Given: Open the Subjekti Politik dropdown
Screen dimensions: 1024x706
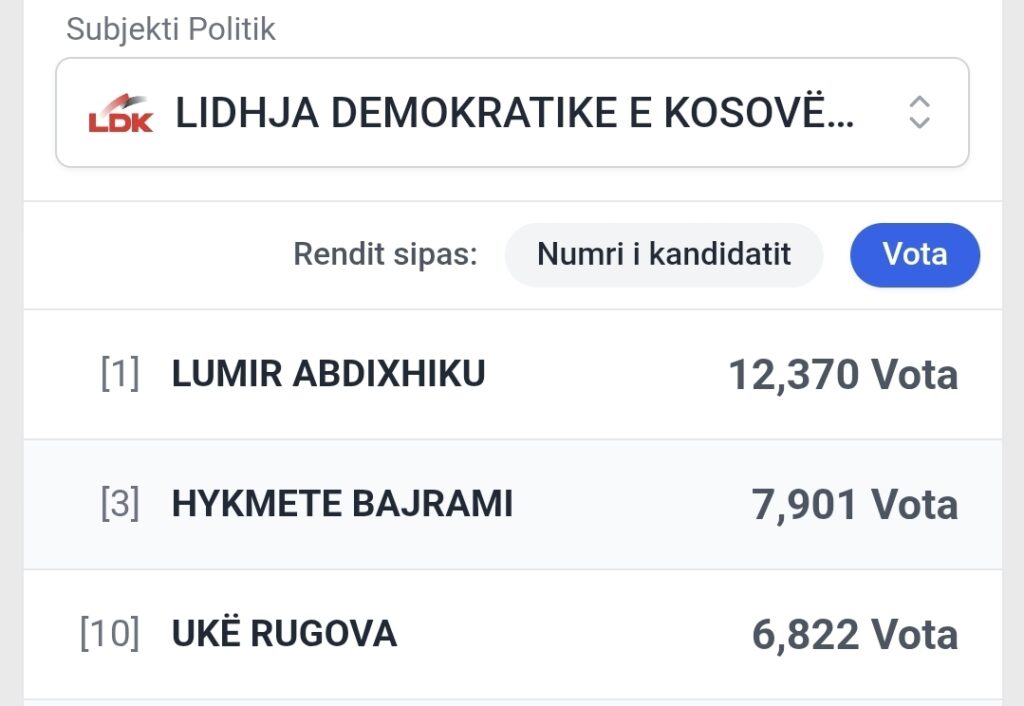Looking at the screenshot, I should click(x=512, y=113).
